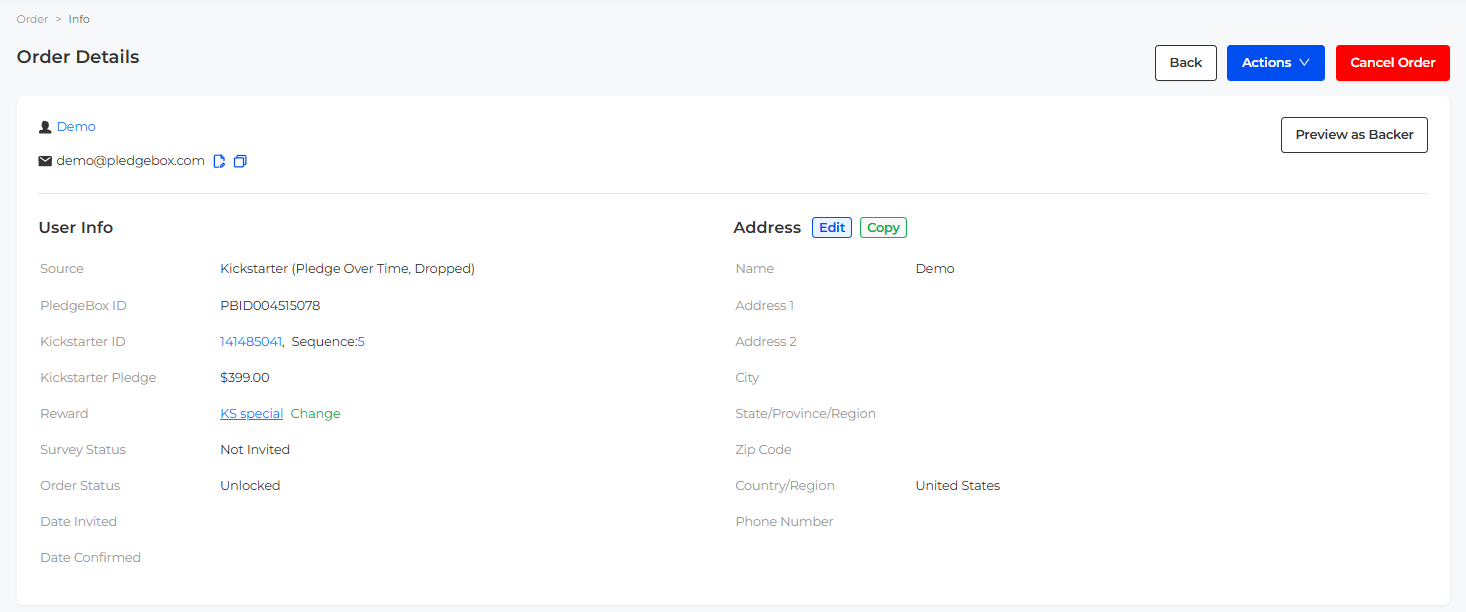Click the demo@pledgebox.com email text
This screenshot has width=1466, height=612.
click(130, 161)
